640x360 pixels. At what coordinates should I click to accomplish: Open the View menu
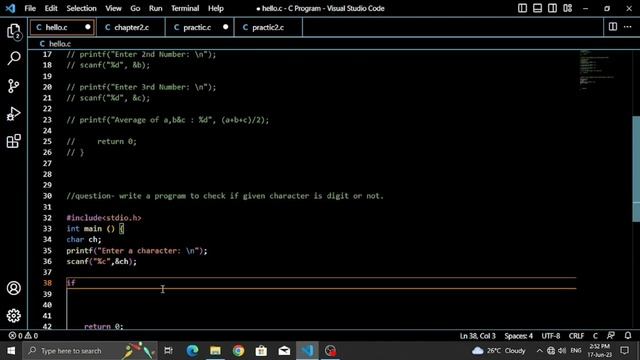click(113, 8)
